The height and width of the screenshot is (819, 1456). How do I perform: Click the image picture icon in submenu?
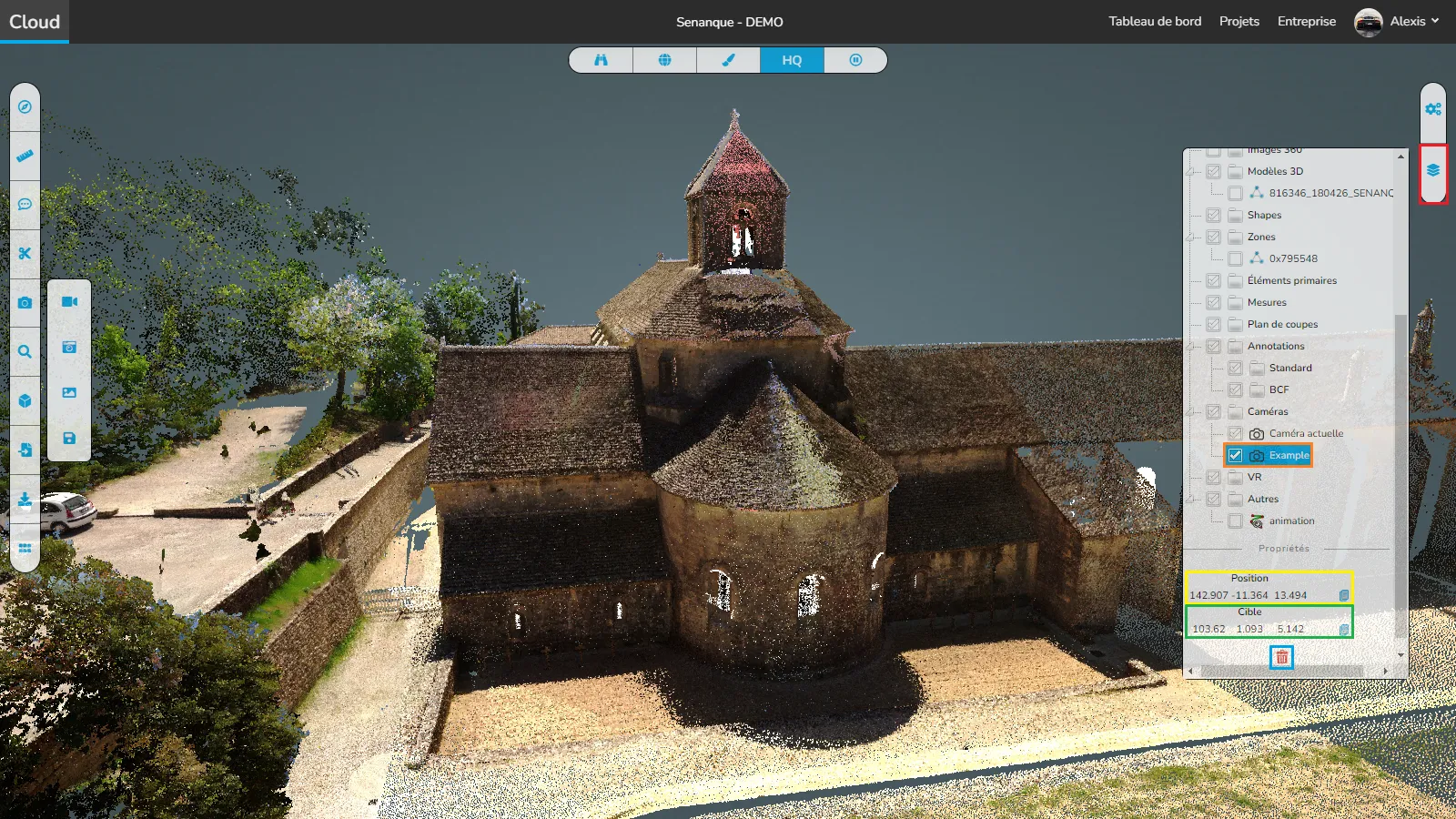[69, 393]
